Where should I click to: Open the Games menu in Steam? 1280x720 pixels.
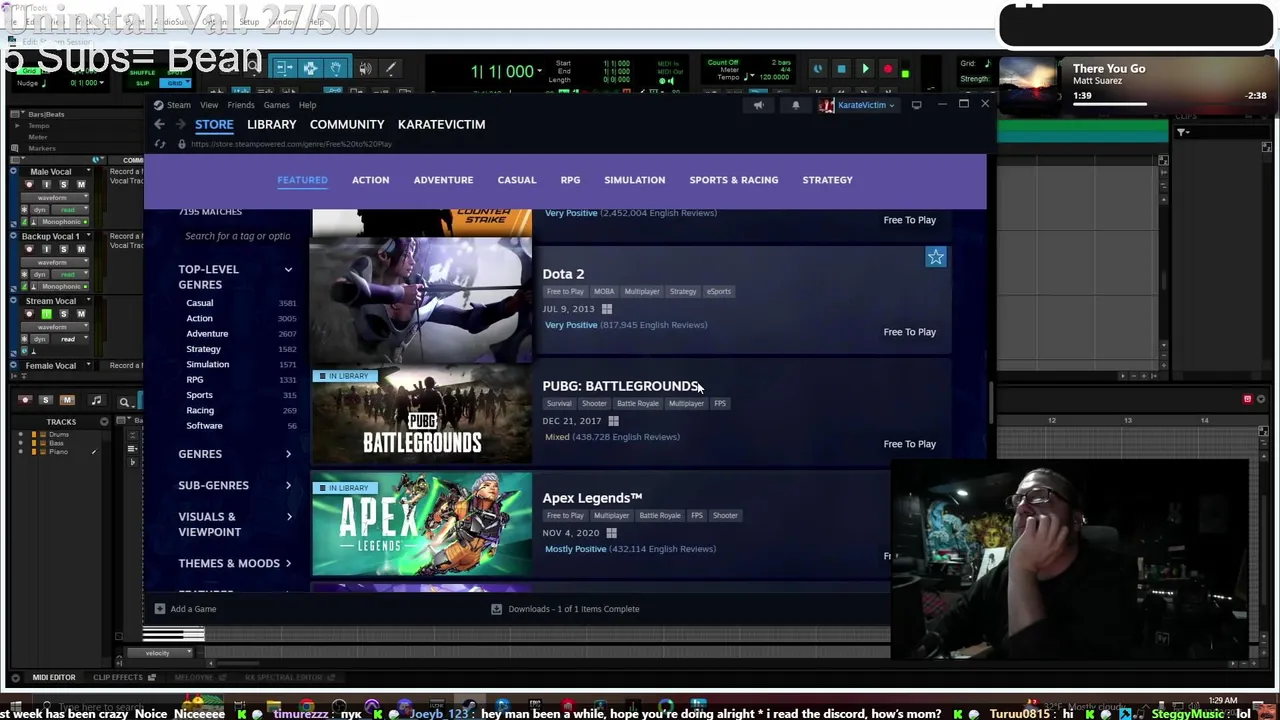pos(276,105)
